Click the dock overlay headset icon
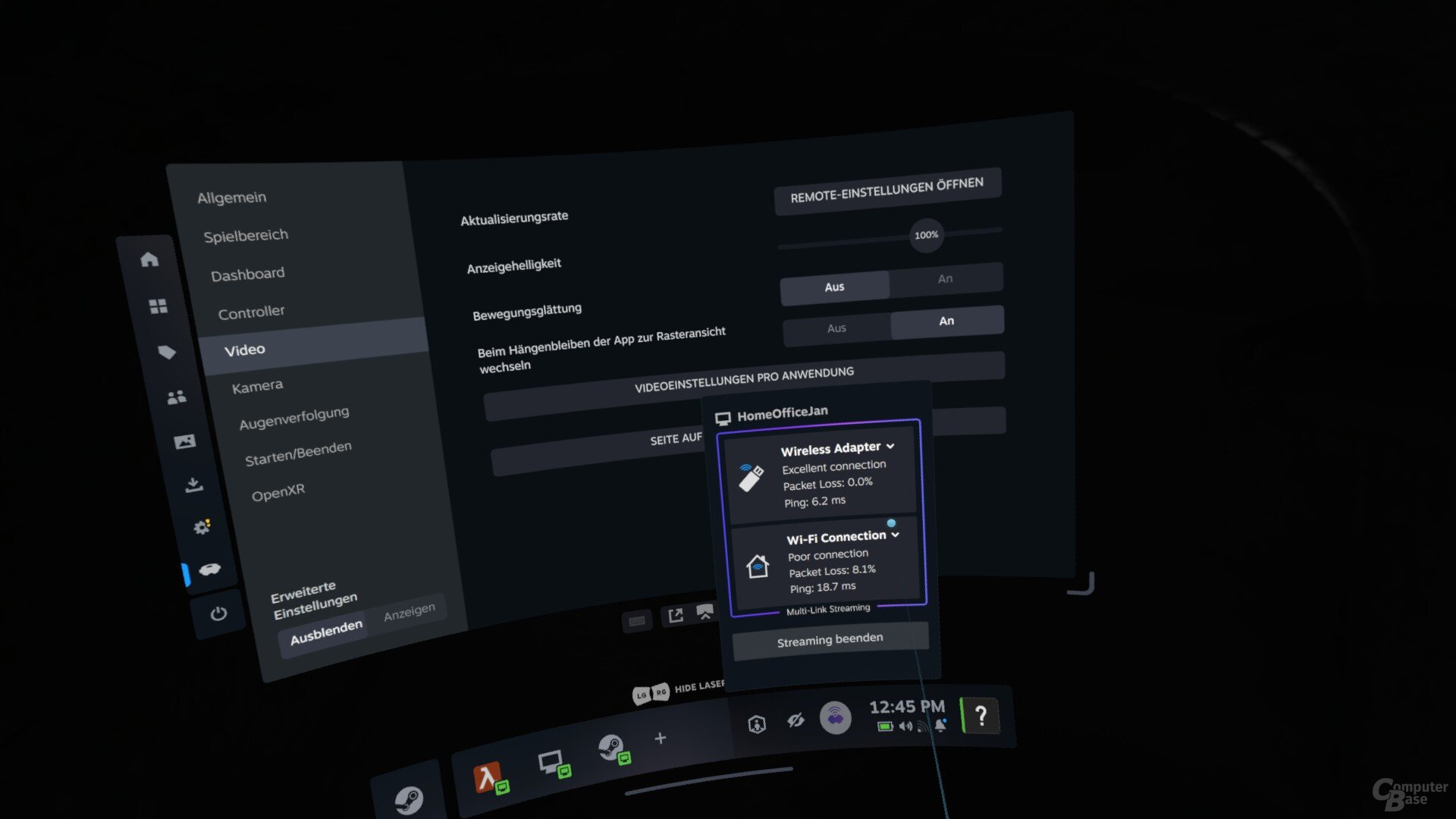The height and width of the screenshot is (819, 1456). [x=705, y=612]
